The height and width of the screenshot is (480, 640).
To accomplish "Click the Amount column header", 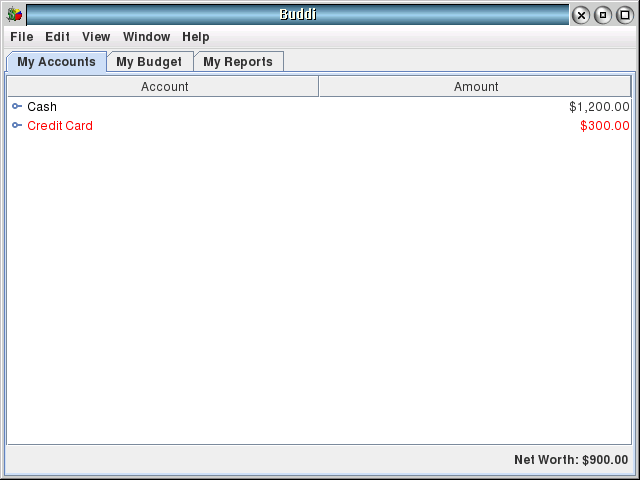I will 476,87.
